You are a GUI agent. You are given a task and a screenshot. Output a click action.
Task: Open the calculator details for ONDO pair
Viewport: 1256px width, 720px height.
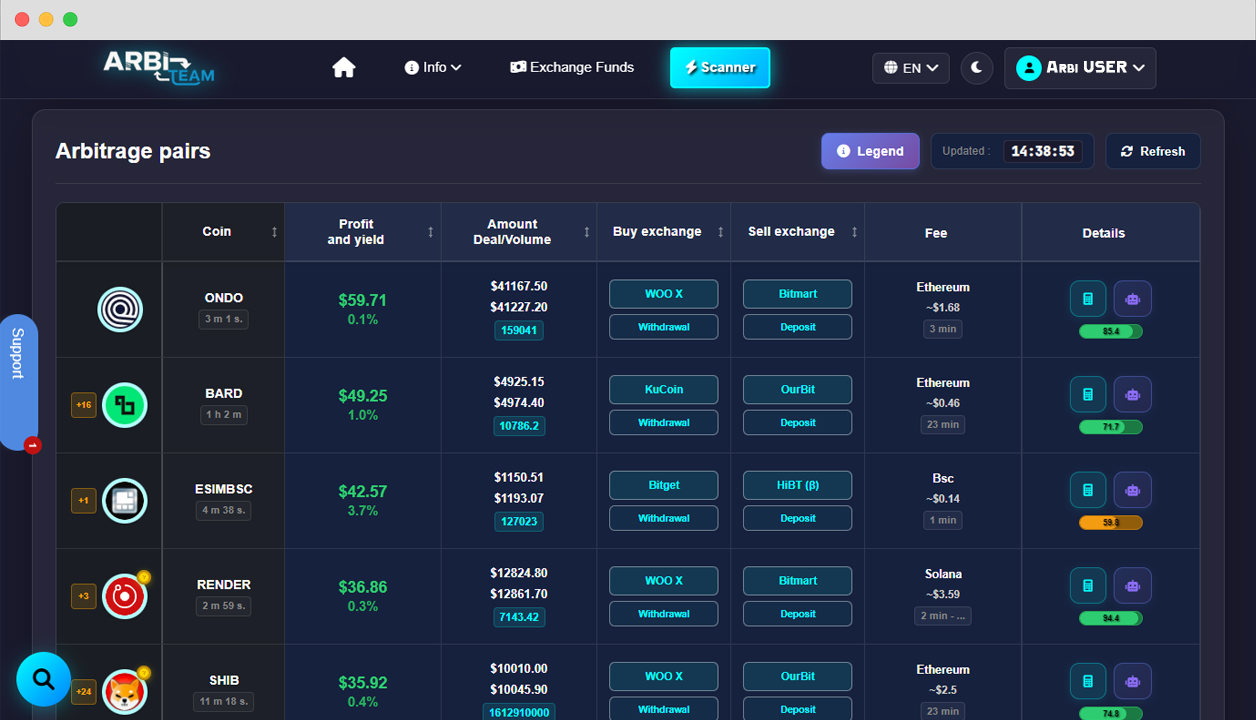tap(1088, 298)
